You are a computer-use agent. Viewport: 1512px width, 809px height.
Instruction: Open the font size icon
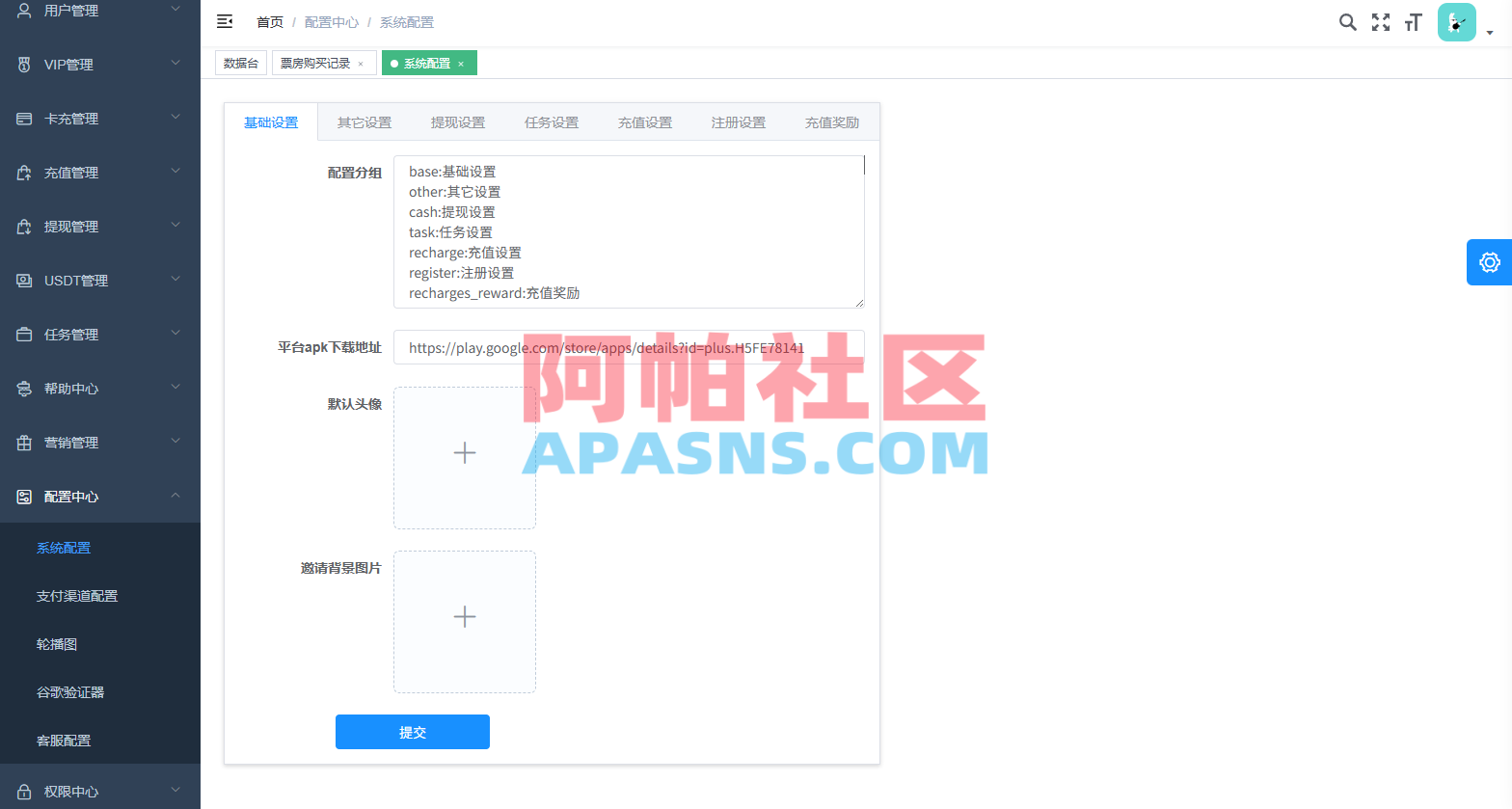(x=1414, y=22)
